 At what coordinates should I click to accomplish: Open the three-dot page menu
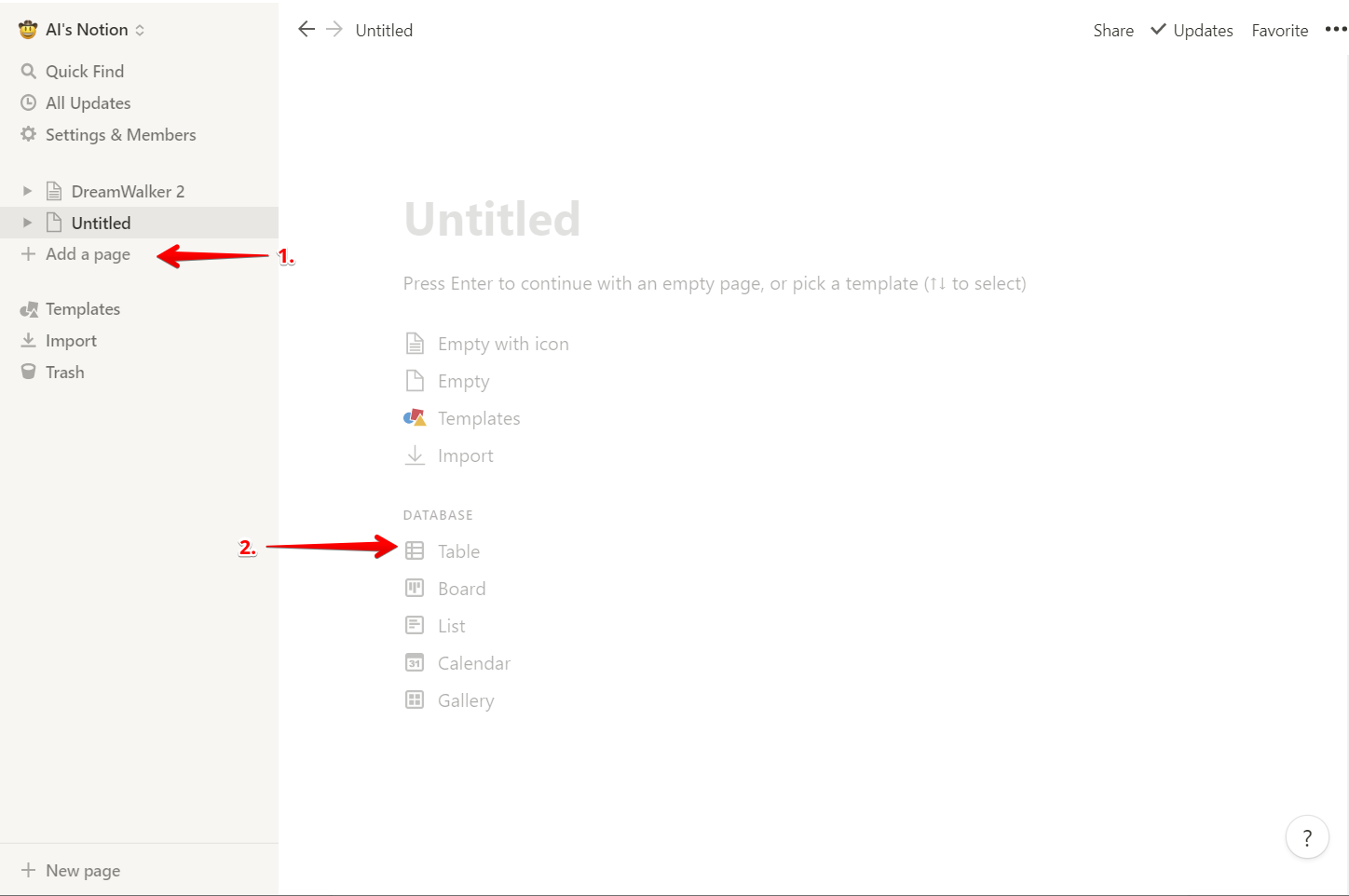[1335, 30]
